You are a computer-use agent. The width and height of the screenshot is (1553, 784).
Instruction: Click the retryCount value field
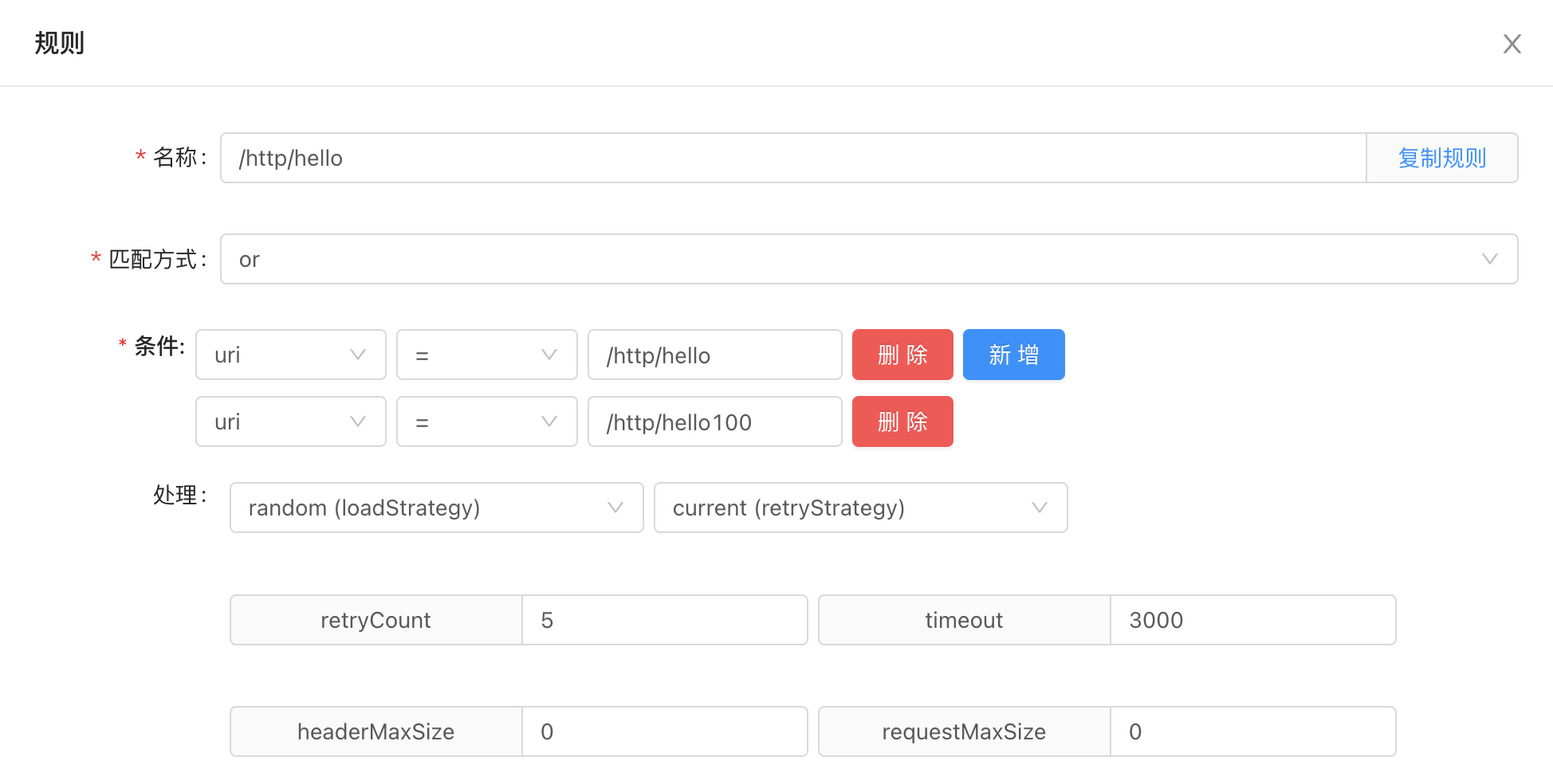click(665, 620)
